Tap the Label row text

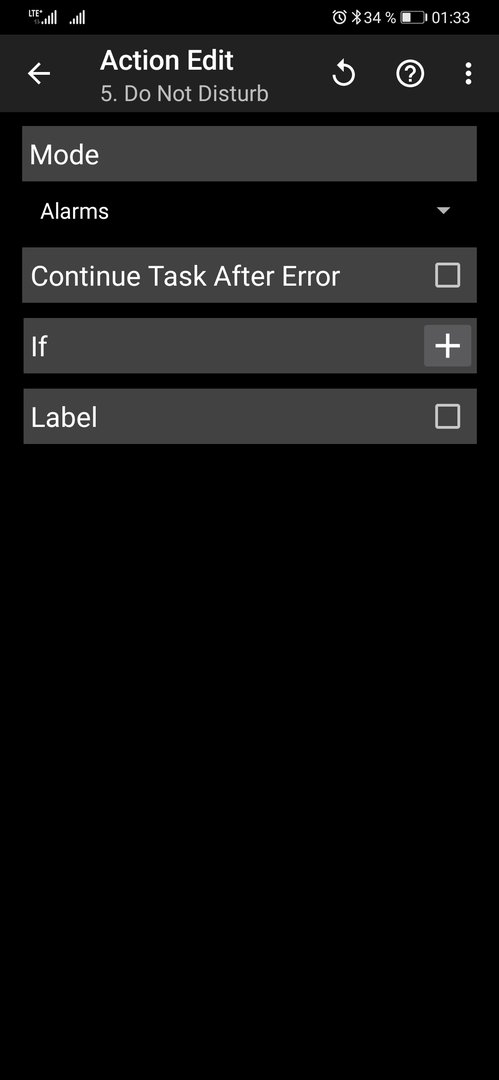point(64,417)
